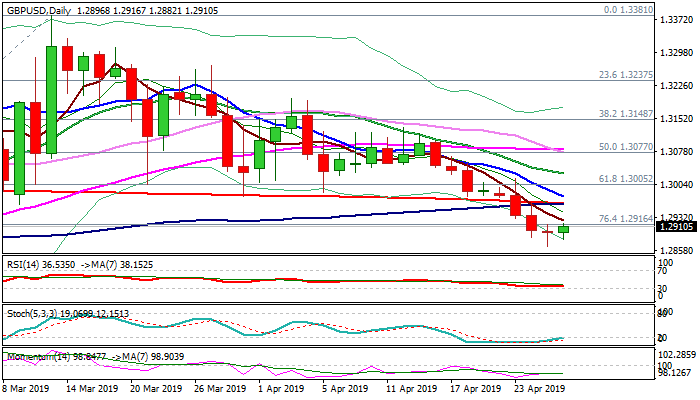Click the GBPUSD,Daily chart title
This screenshot has width=700, height=400.
click(x=40, y=7)
